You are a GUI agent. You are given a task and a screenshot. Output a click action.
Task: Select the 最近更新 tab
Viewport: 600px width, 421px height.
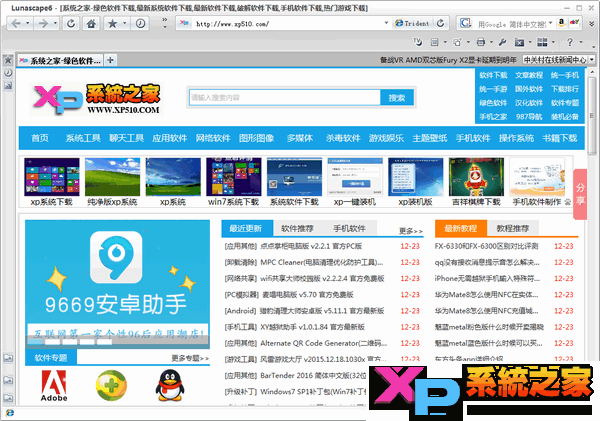pyautogui.click(x=247, y=228)
